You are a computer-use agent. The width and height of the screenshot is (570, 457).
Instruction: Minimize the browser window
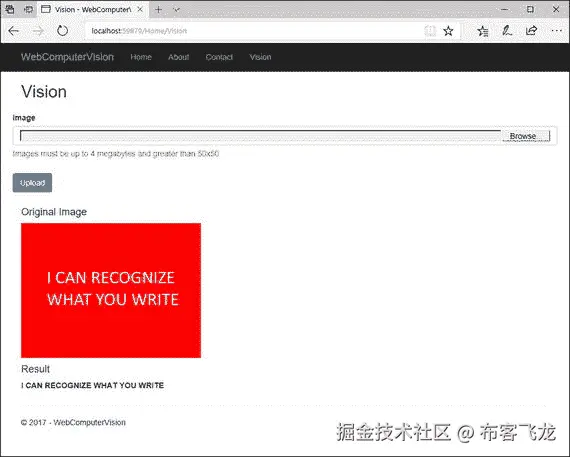(504, 9)
